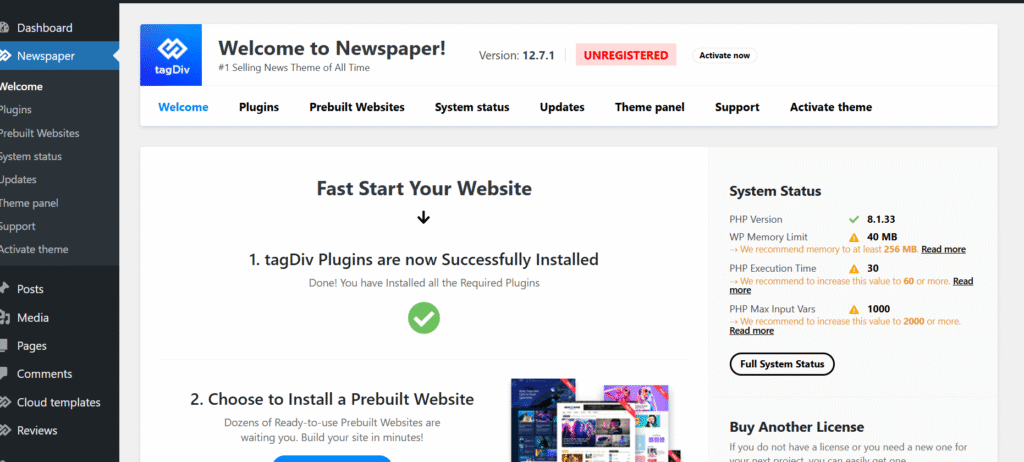
Task: Open Reviews in the sidebar
Action: click(x=37, y=431)
